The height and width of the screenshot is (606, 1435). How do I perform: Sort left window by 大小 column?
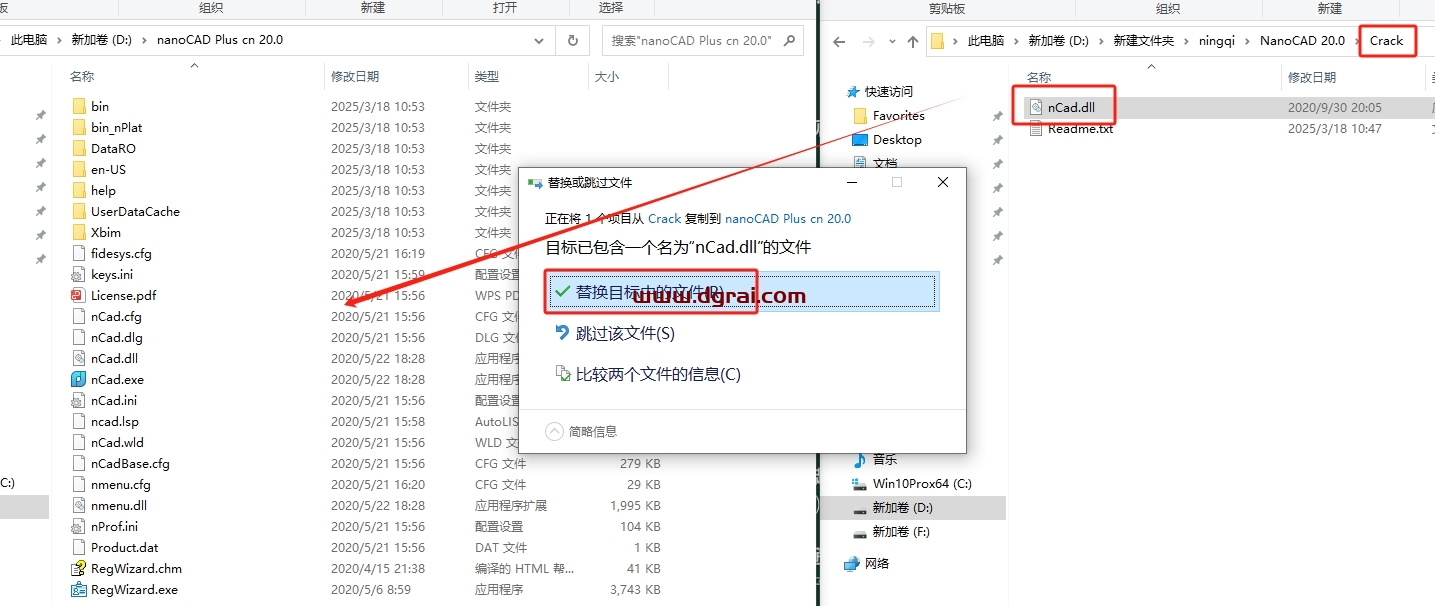click(x=607, y=76)
